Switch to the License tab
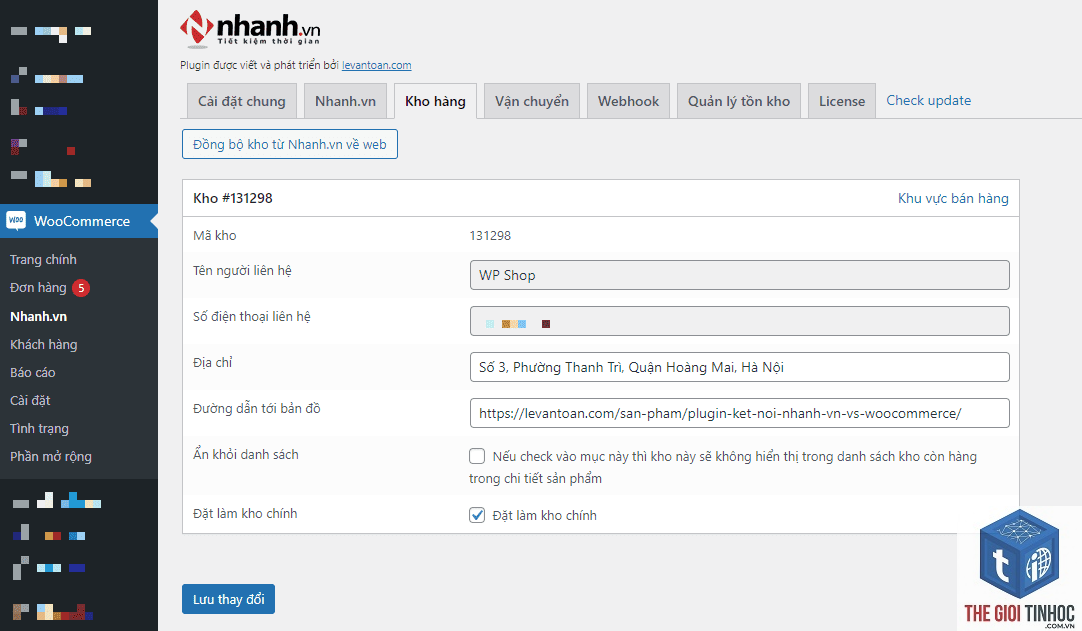The width and height of the screenshot is (1082, 631). point(842,101)
